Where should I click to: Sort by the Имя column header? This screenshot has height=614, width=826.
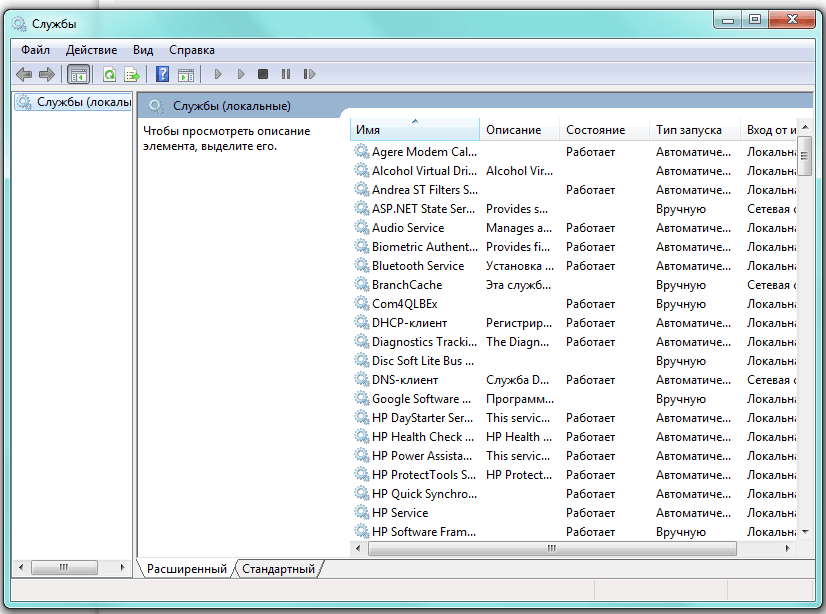414,130
